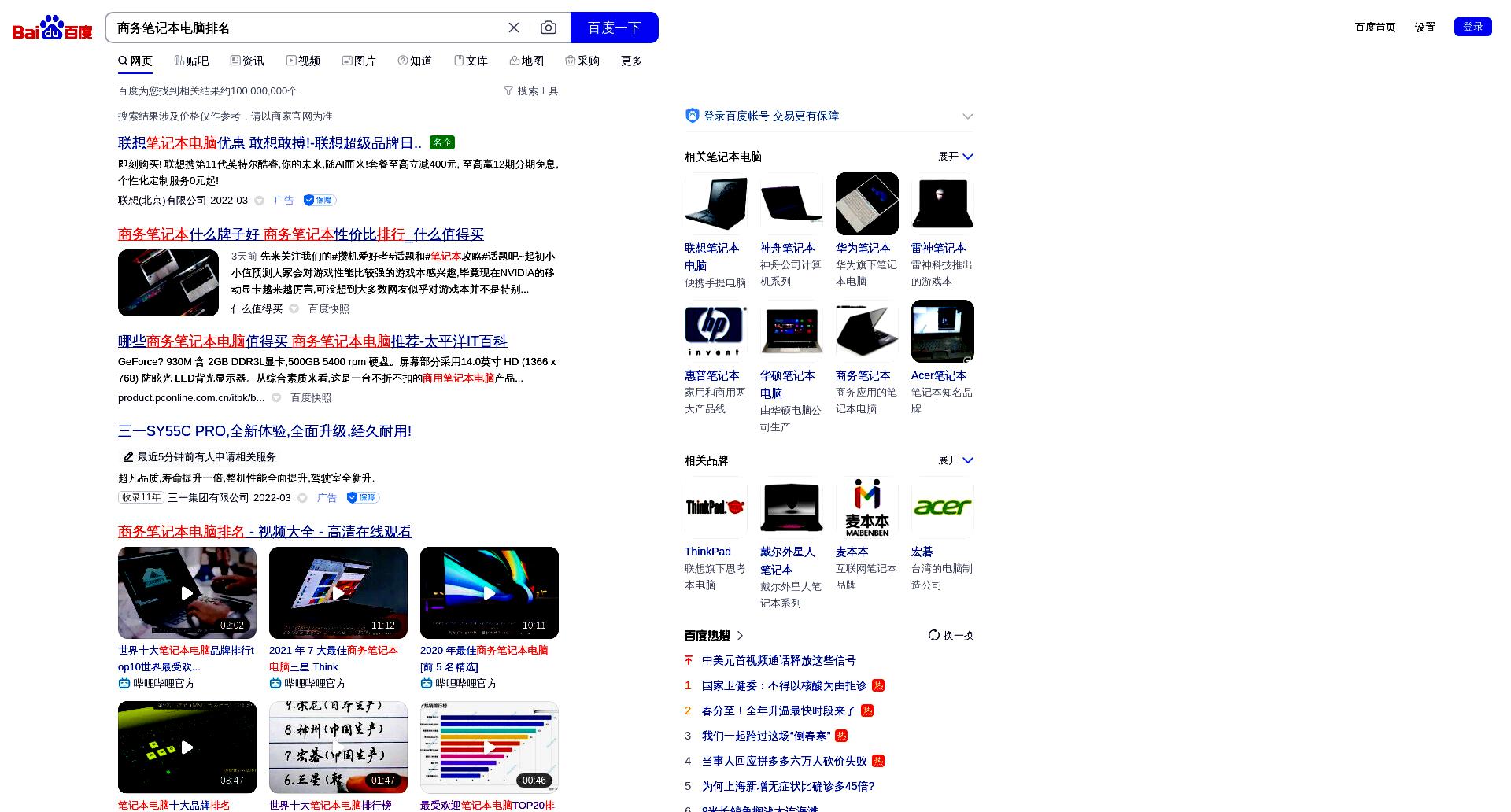This screenshot has width=1511, height=812.
Task: Open 戴尔外星人笔记本 brand thumbnail
Action: pyautogui.click(x=792, y=507)
